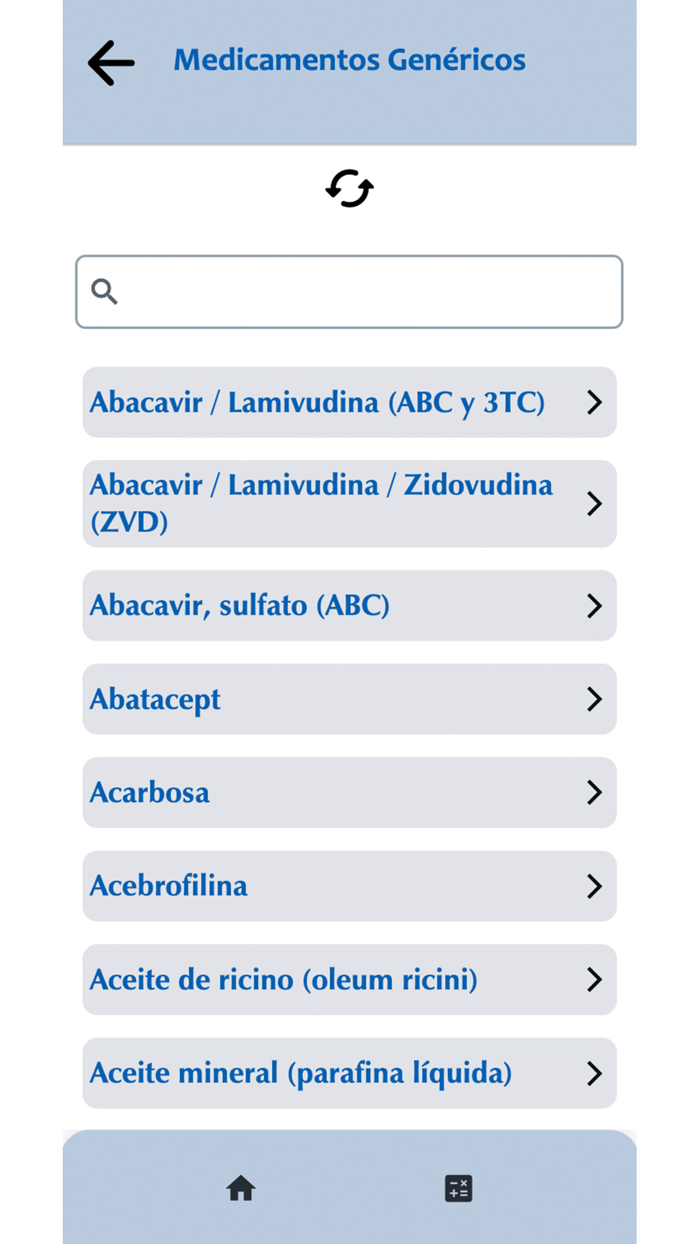Open Abacavir, sulfato (ABC) details

pyautogui.click(x=349, y=605)
